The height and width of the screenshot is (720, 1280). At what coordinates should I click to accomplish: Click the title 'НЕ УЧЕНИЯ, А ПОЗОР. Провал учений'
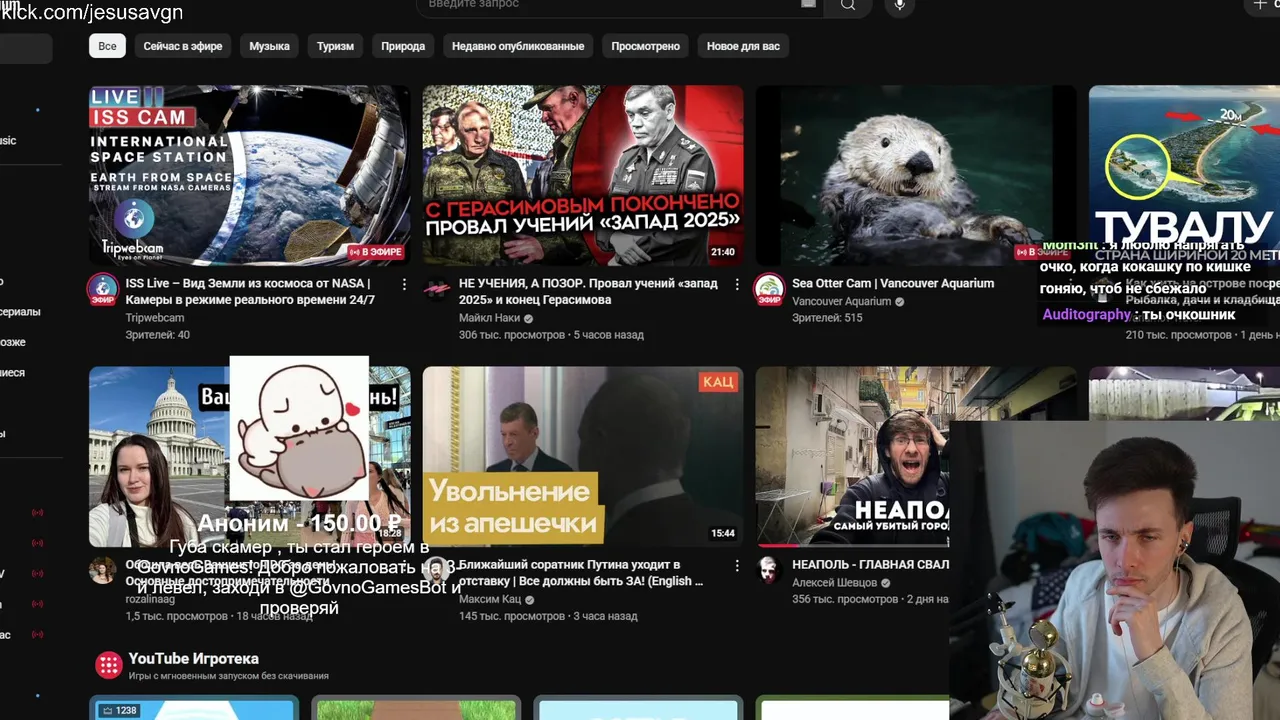pyautogui.click(x=588, y=291)
